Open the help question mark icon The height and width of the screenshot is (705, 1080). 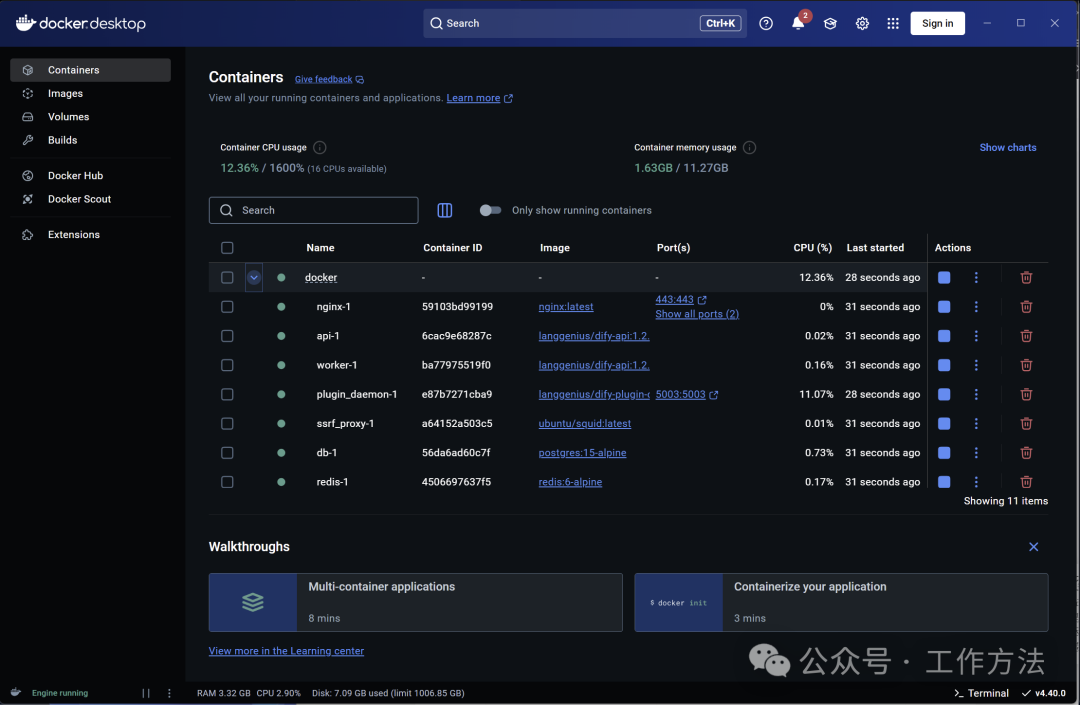[766, 23]
